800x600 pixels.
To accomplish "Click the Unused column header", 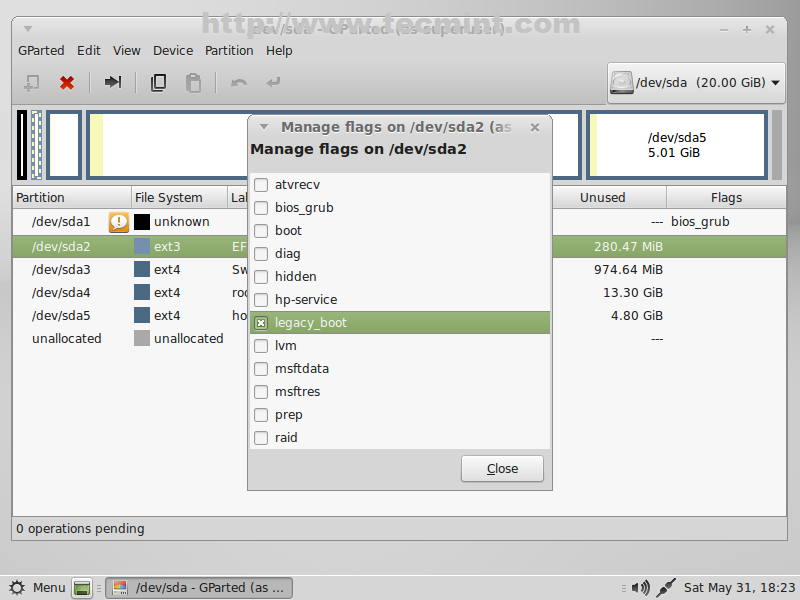I will pyautogui.click(x=609, y=197).
